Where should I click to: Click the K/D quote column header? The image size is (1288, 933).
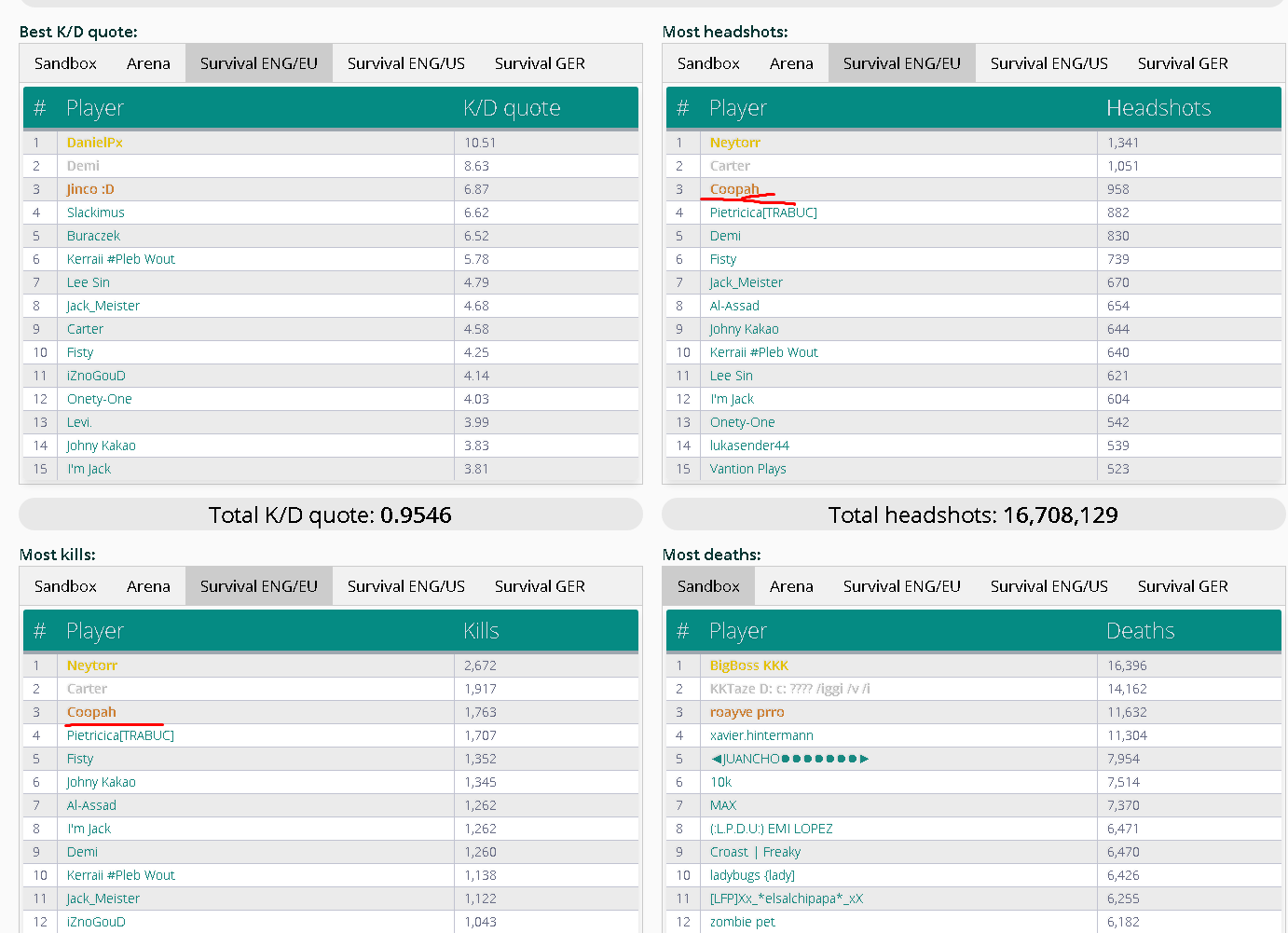(512, 108)
